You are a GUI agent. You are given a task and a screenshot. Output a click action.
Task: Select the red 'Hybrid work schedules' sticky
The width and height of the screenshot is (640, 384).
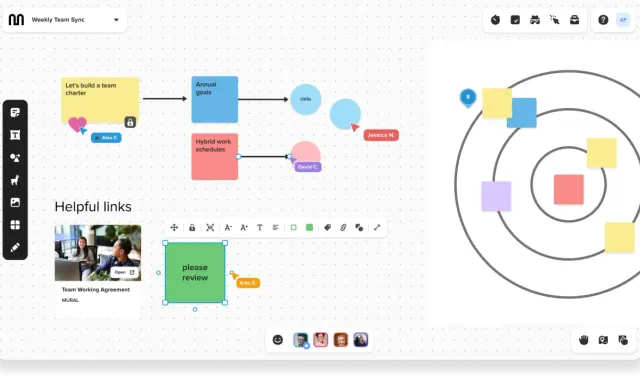click(x=215, y=157)
